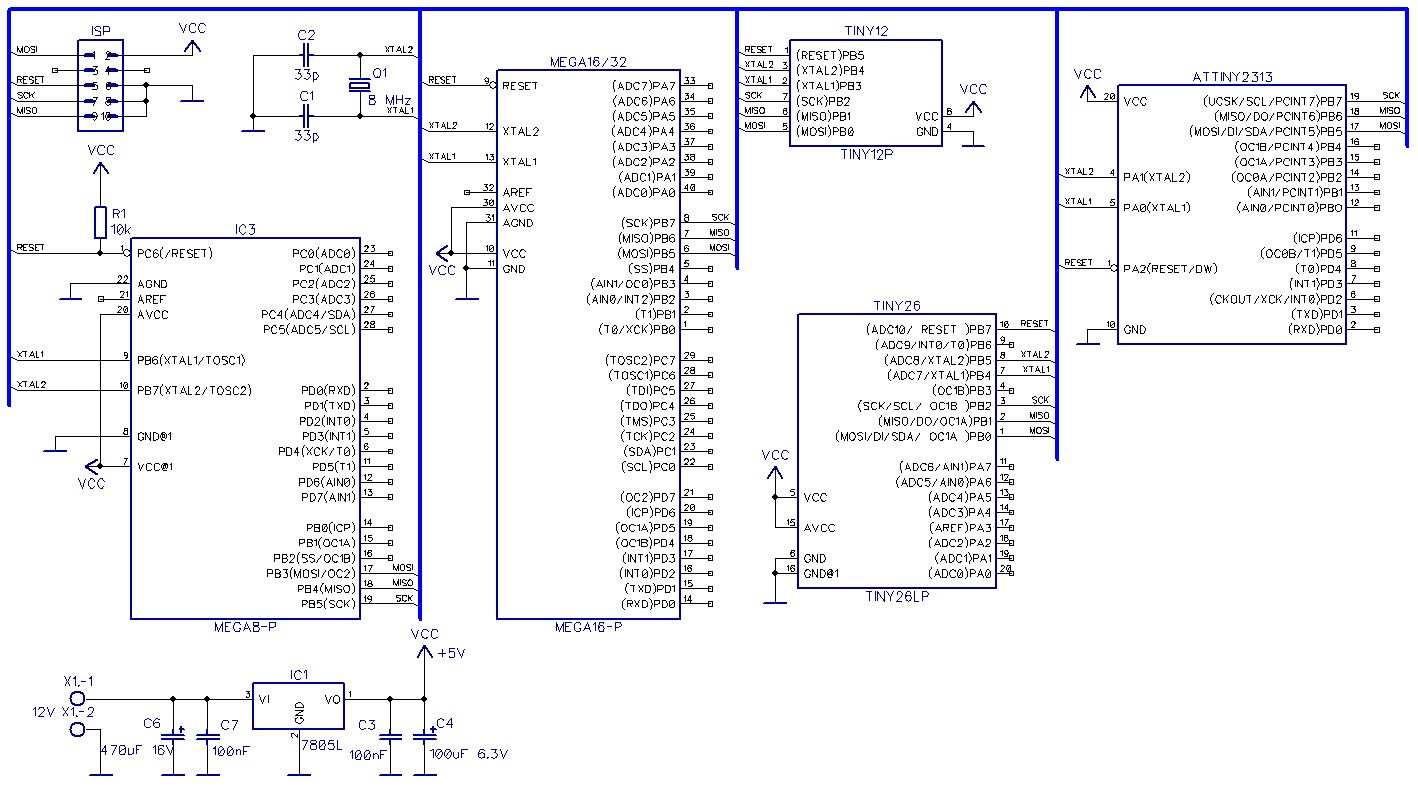Click the PA1(XTAL2) pin label

point(1157,177)
